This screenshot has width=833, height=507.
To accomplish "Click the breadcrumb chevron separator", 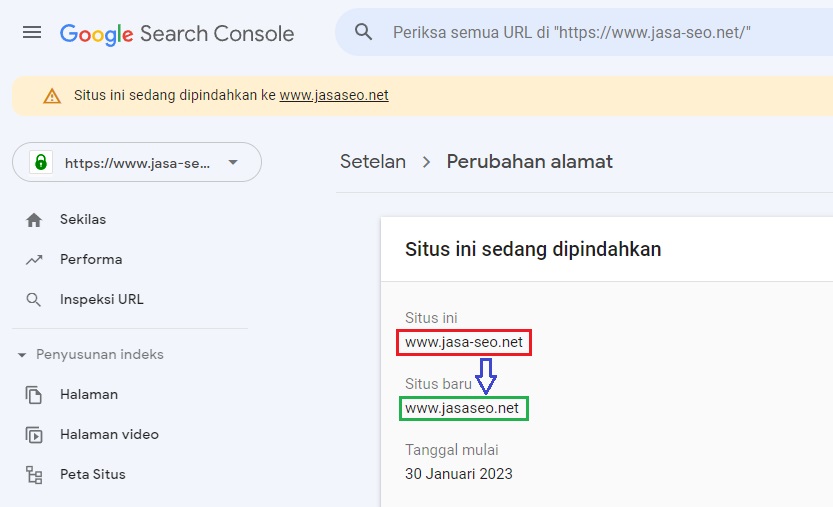I will click(x=426, y=162).
